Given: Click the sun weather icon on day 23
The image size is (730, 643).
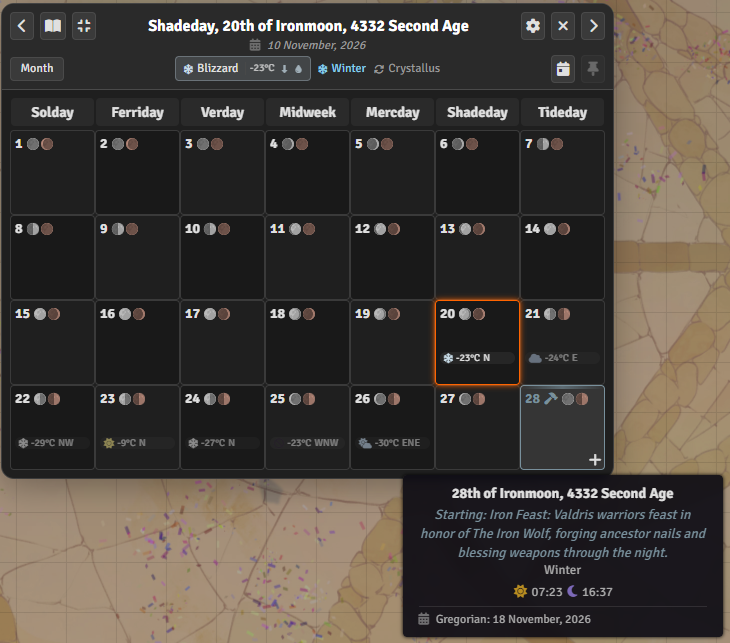Looking at the screenshot, I should tap(108, 443).
